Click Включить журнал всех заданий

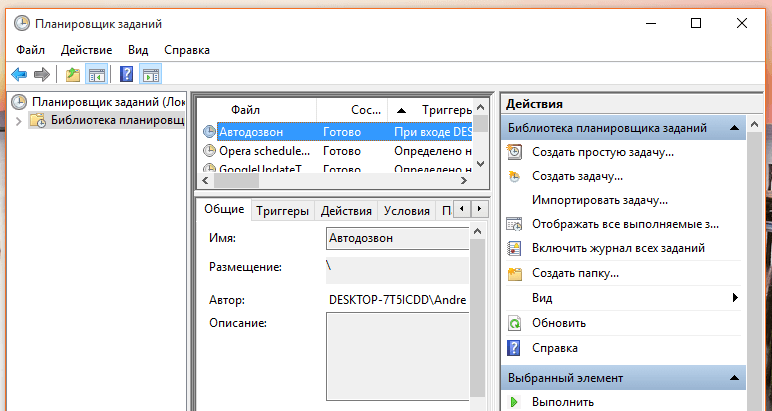click(x=618, y=248)
